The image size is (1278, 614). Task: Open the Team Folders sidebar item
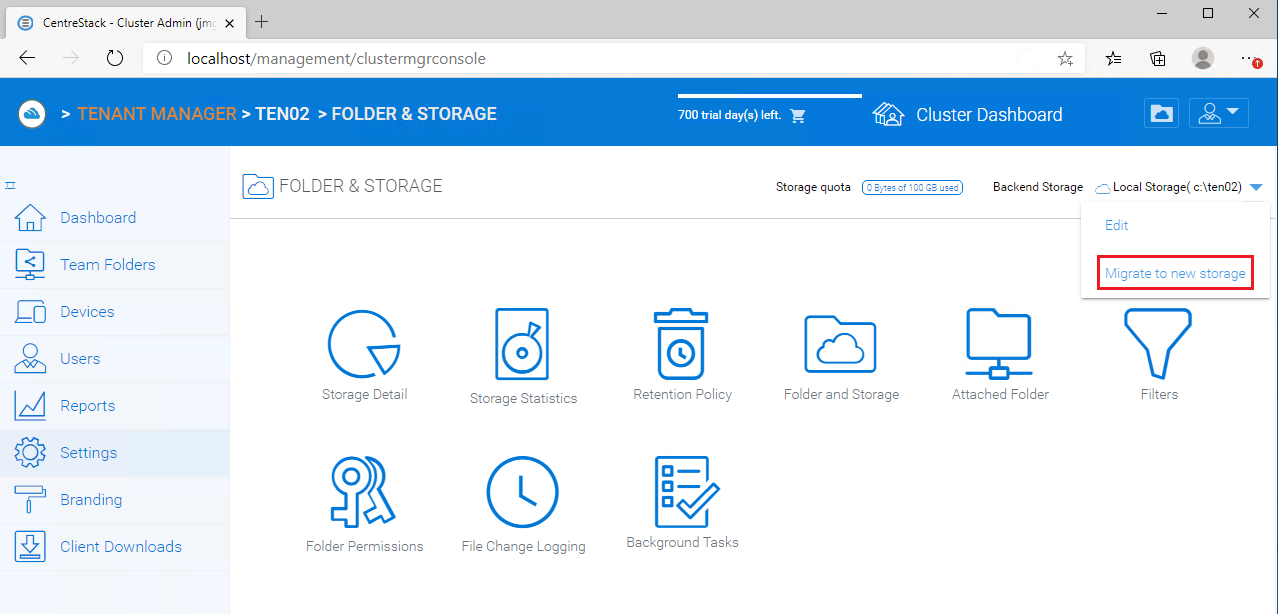click(114, 264)
